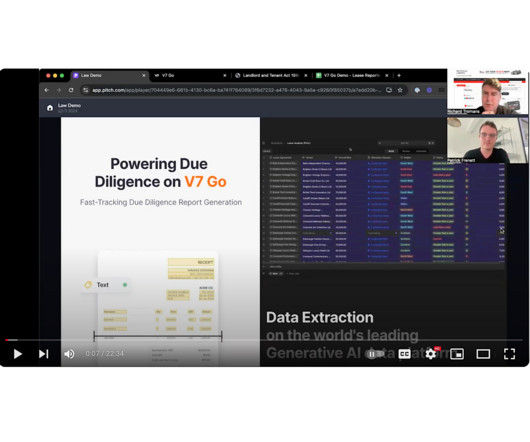Toggle closed captions
Screen dimensions: 530x442
tap(404, 354)
